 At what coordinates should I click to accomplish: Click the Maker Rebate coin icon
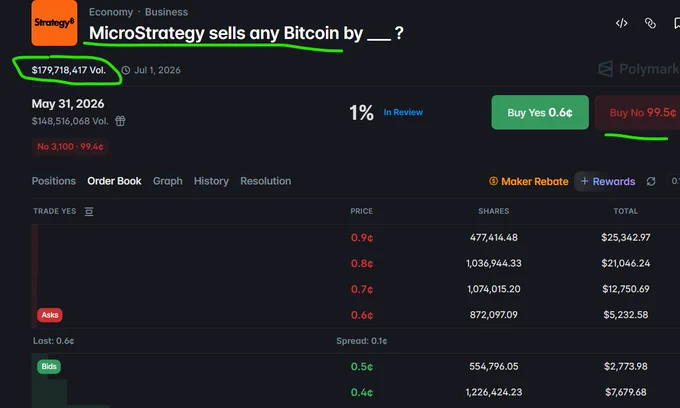pos(494,181)
